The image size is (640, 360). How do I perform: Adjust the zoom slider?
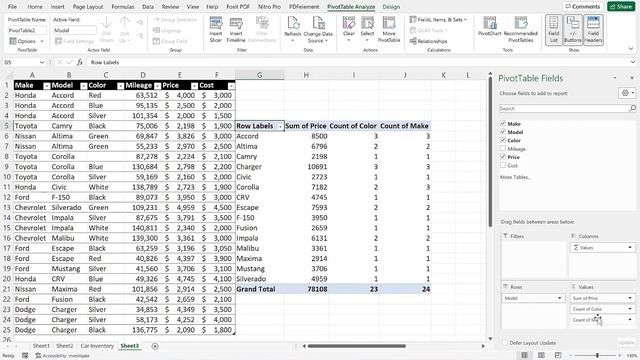coord(597,356)
